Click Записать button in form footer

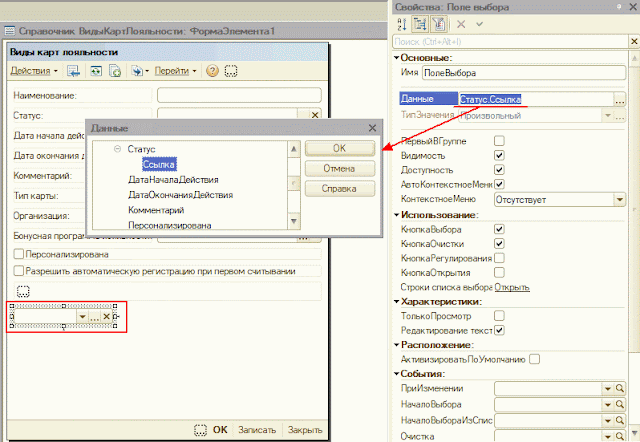tap(257, 430)
